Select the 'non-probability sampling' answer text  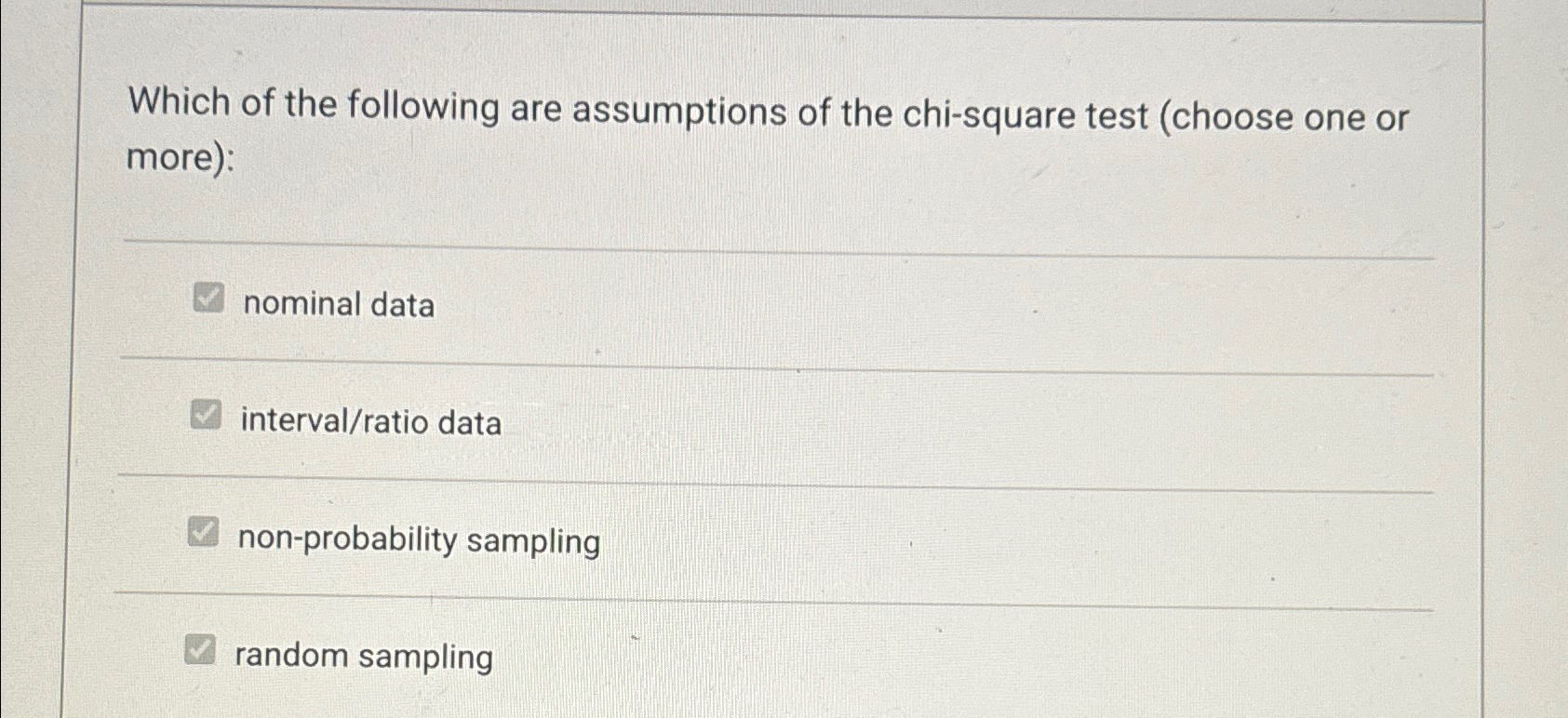coord(418,539)
